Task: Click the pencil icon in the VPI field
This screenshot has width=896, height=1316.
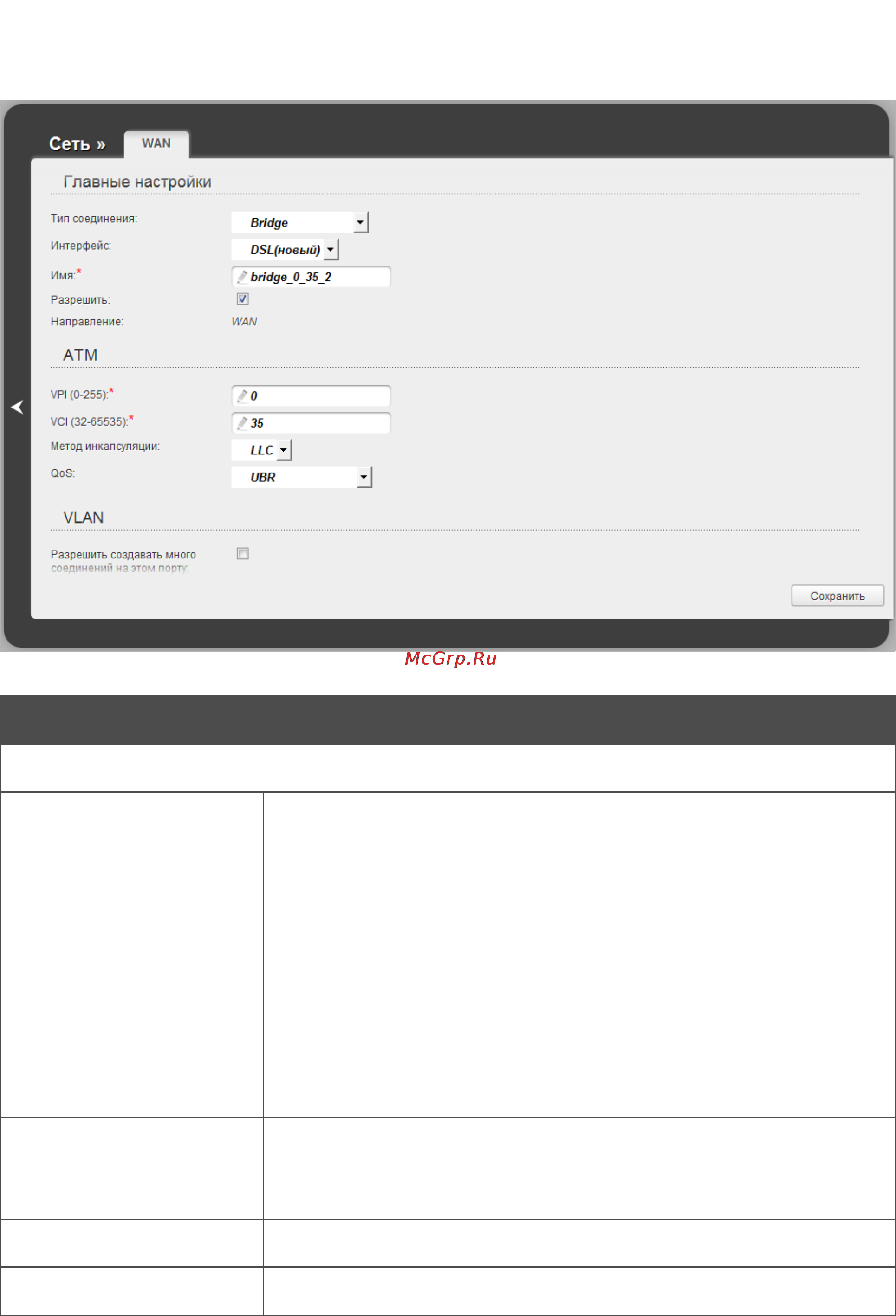Action: point(242,396)
